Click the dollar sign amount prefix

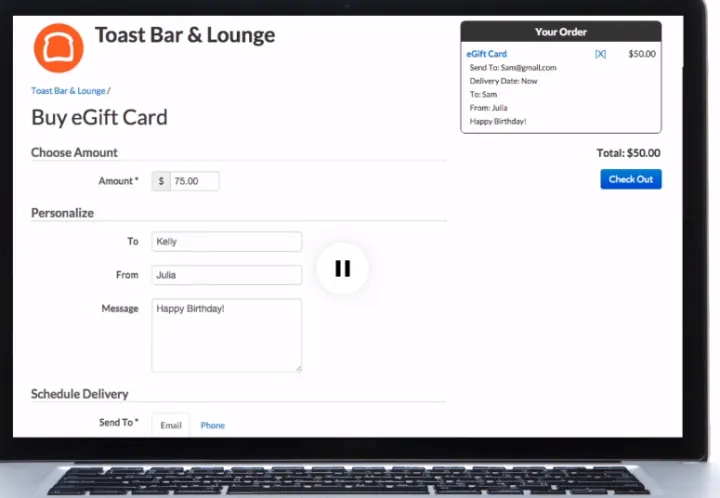pos(161,181)
